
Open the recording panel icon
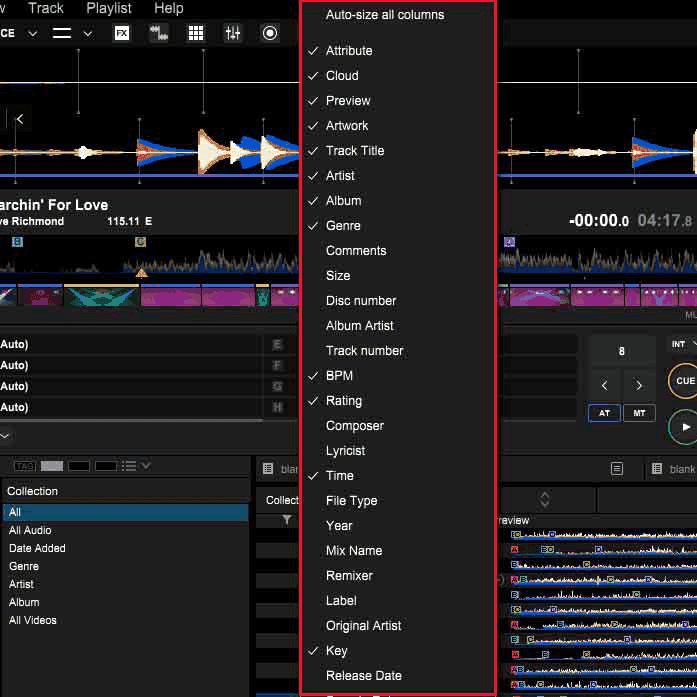click(270, 33)
